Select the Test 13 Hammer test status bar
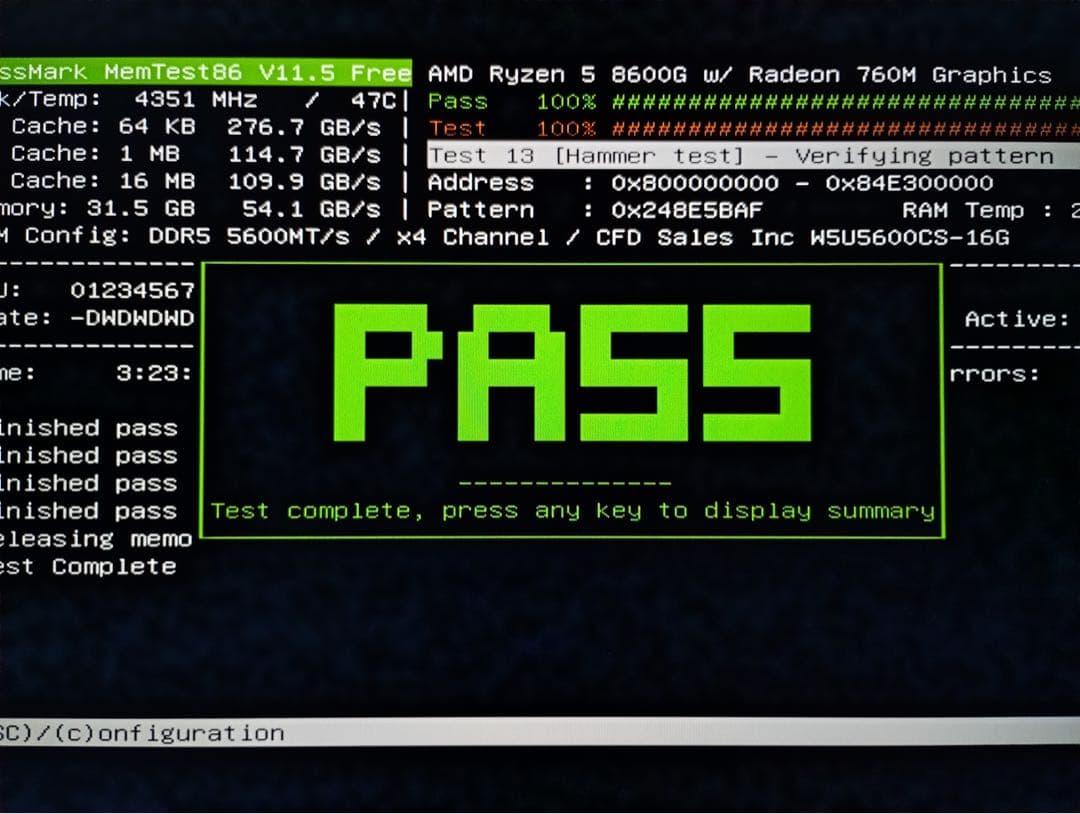The image size is (1080, 814). [x=600, y=155]
